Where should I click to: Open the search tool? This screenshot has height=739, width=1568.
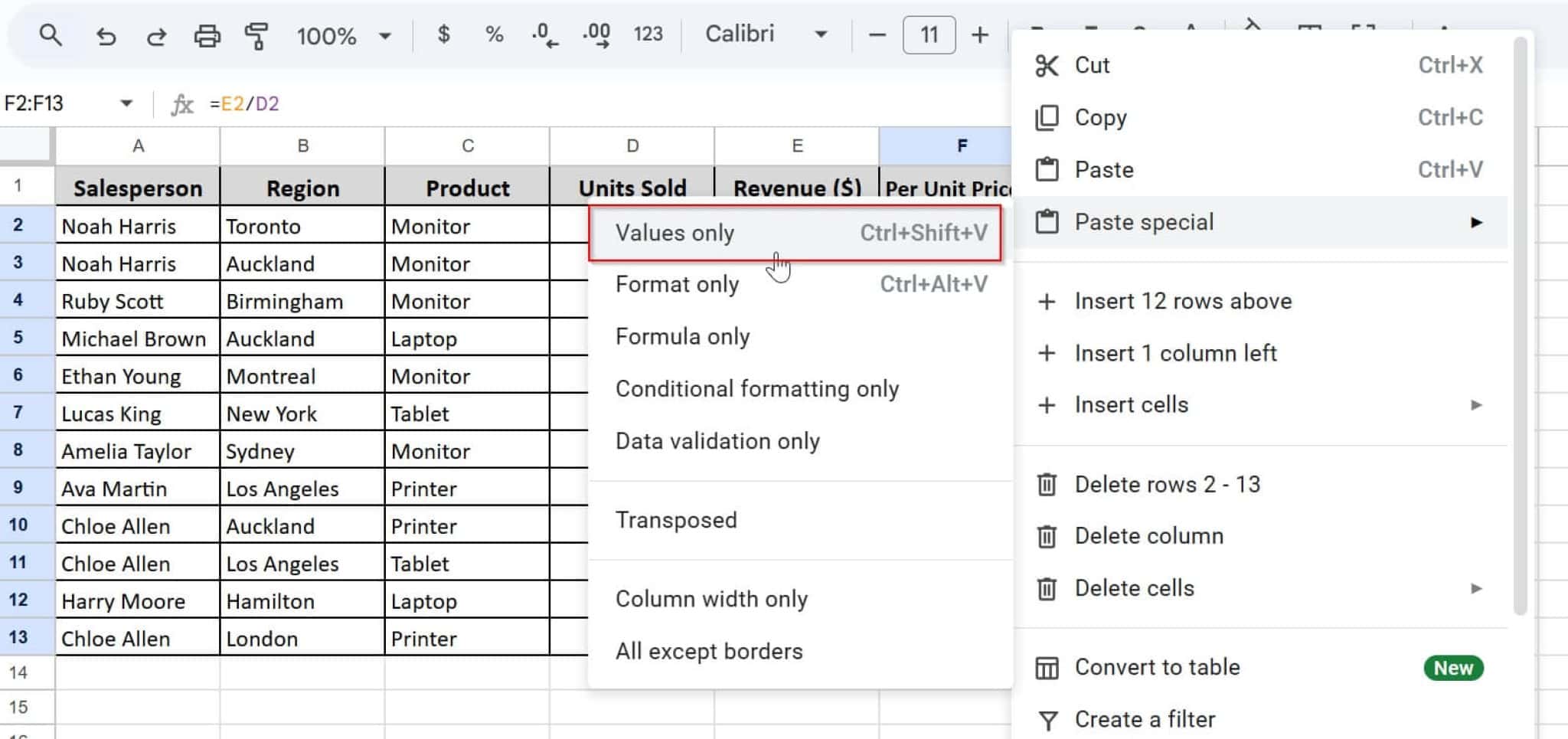(x=51, y=34)
